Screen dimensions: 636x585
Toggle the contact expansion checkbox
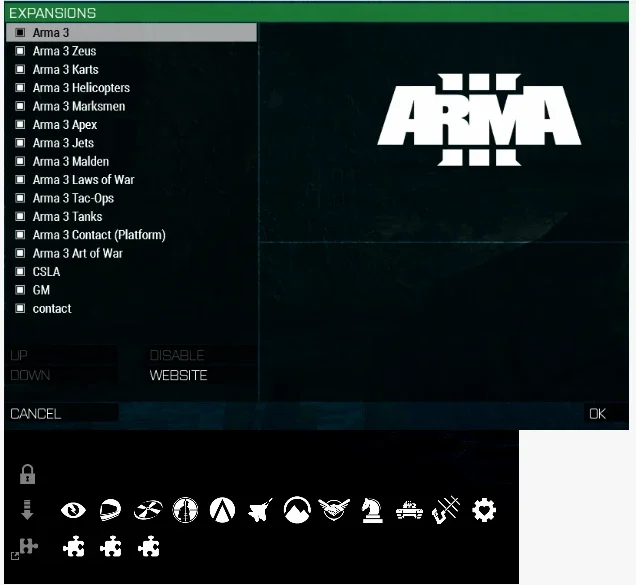pyautogui.click(x=20, y=308)
